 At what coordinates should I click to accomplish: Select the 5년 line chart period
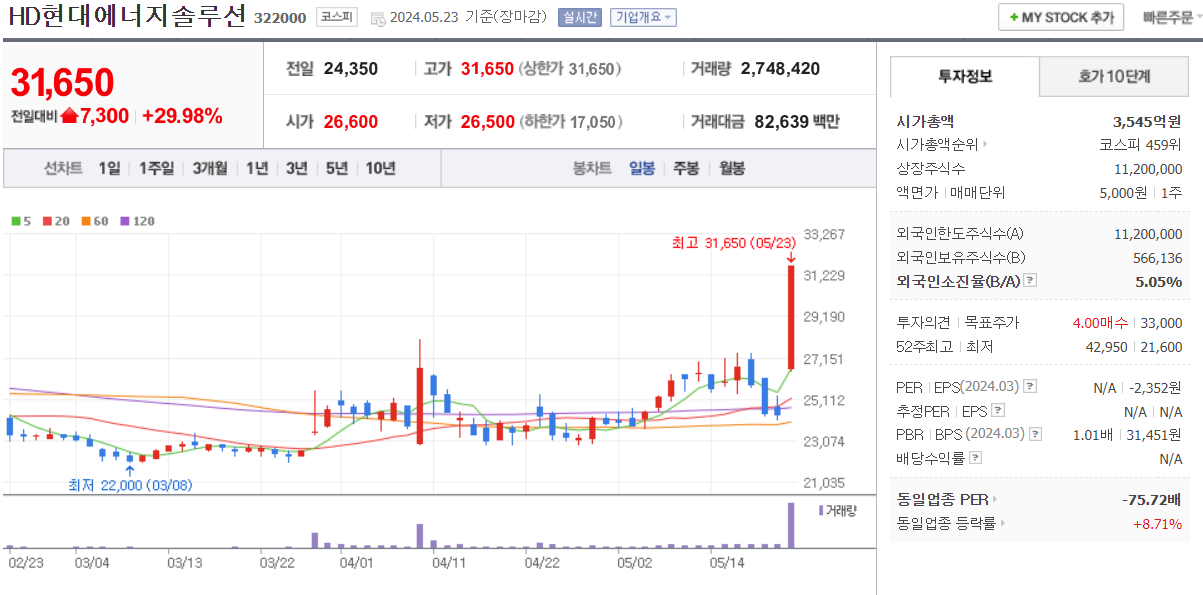336,168
